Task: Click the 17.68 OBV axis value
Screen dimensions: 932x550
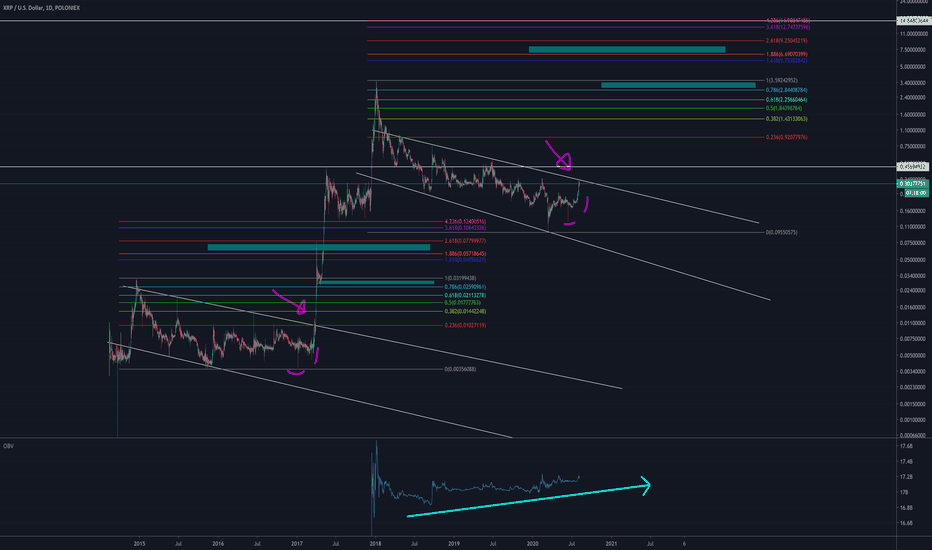Action: pyautogui.click(x=906, y=446)
